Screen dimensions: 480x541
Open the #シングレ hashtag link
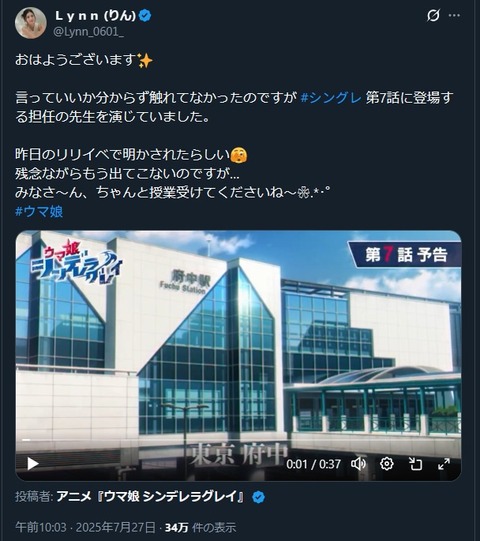[x=331, y=98]
